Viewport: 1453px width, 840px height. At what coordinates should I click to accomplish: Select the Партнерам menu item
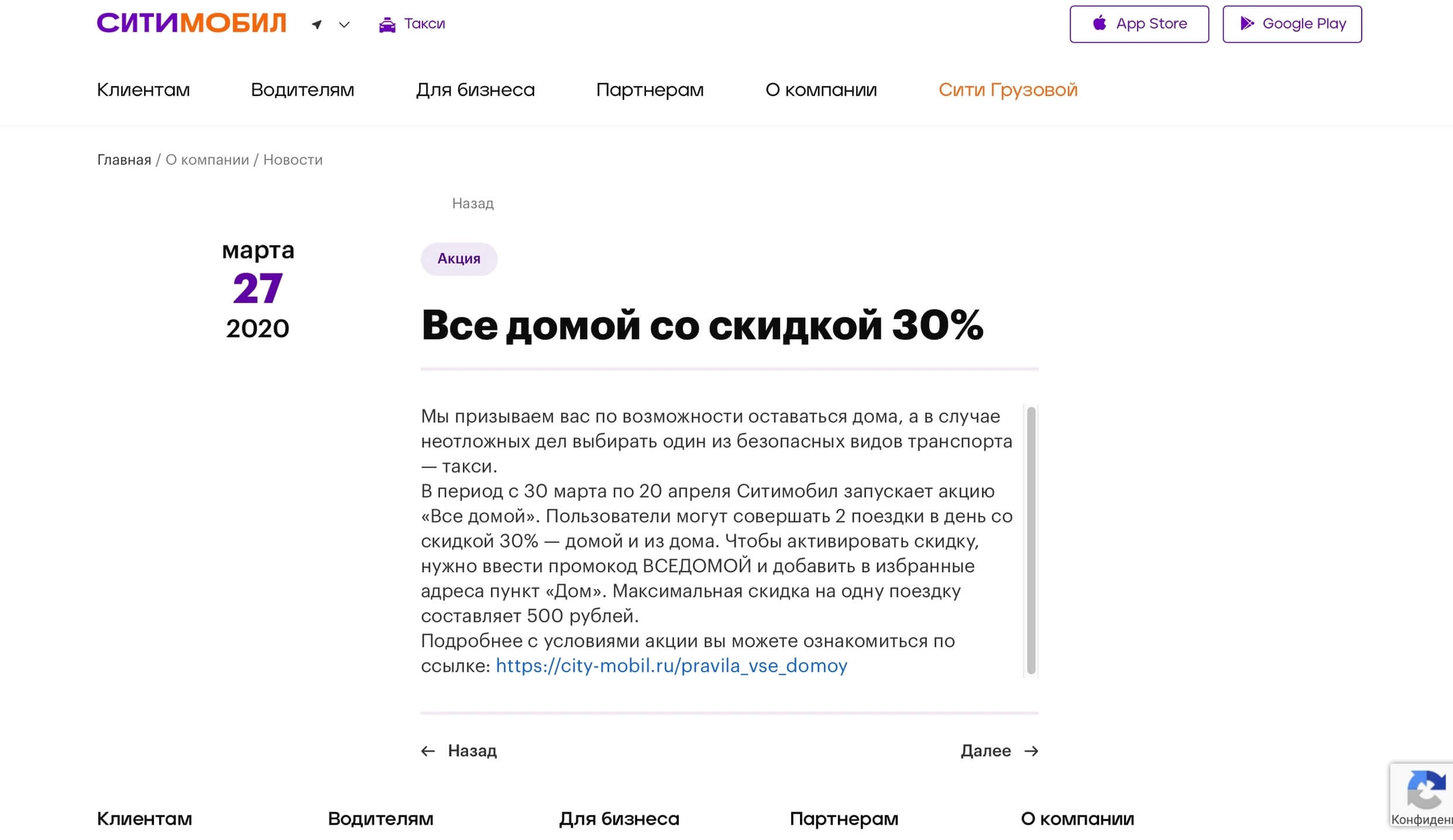coord(651,90)
